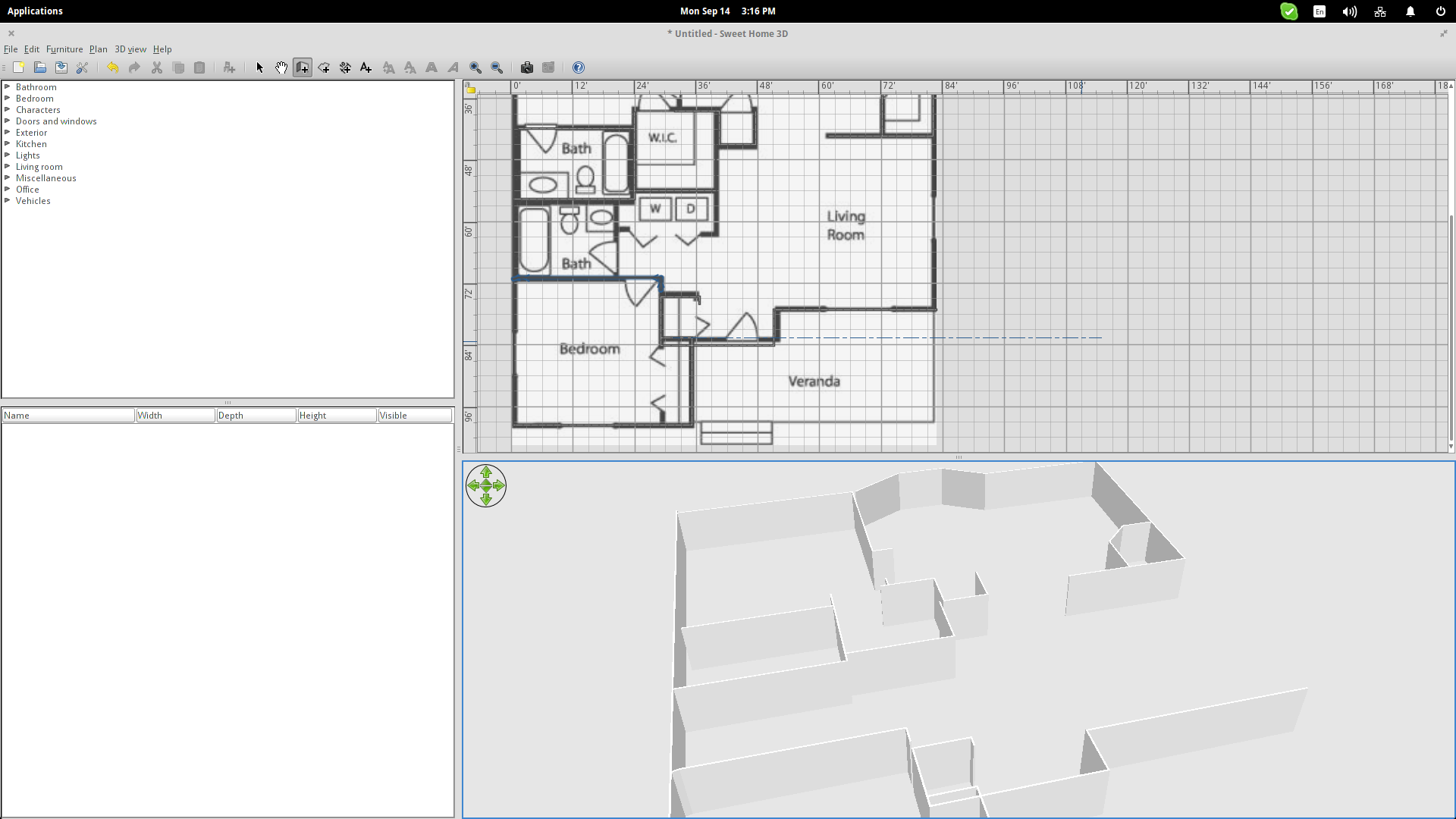Expand the Exterior category

8,132
